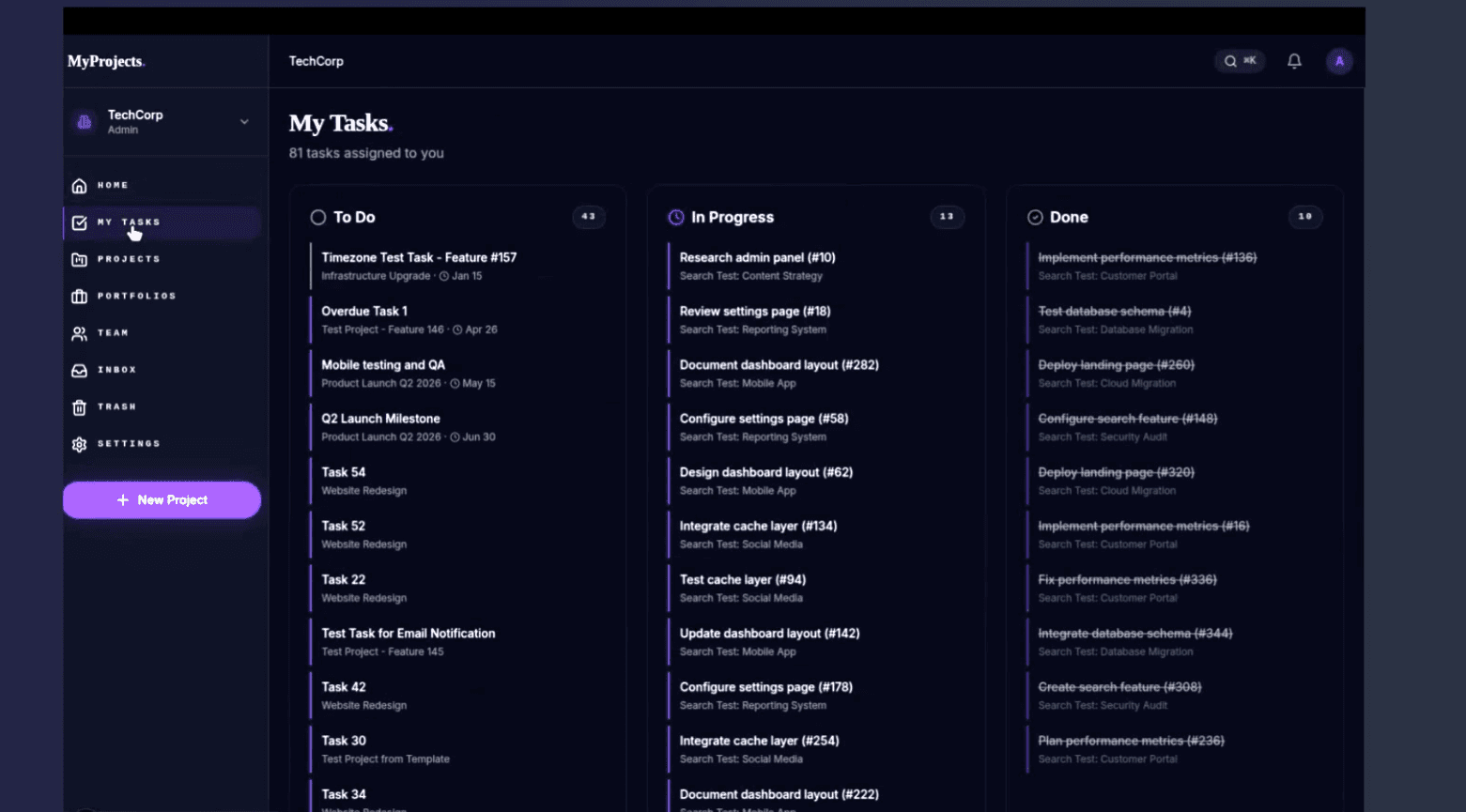Open Settings menu item

[162, 444]
